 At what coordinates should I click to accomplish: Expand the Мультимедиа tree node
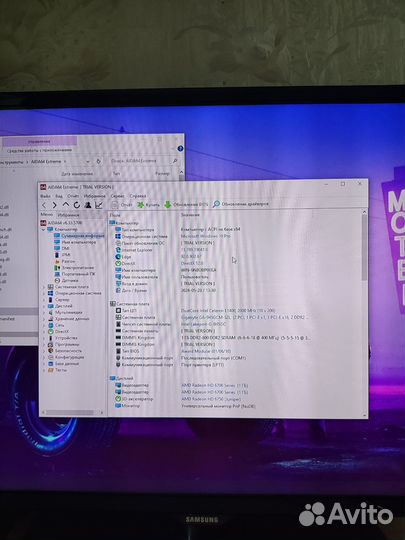point(44,312)
